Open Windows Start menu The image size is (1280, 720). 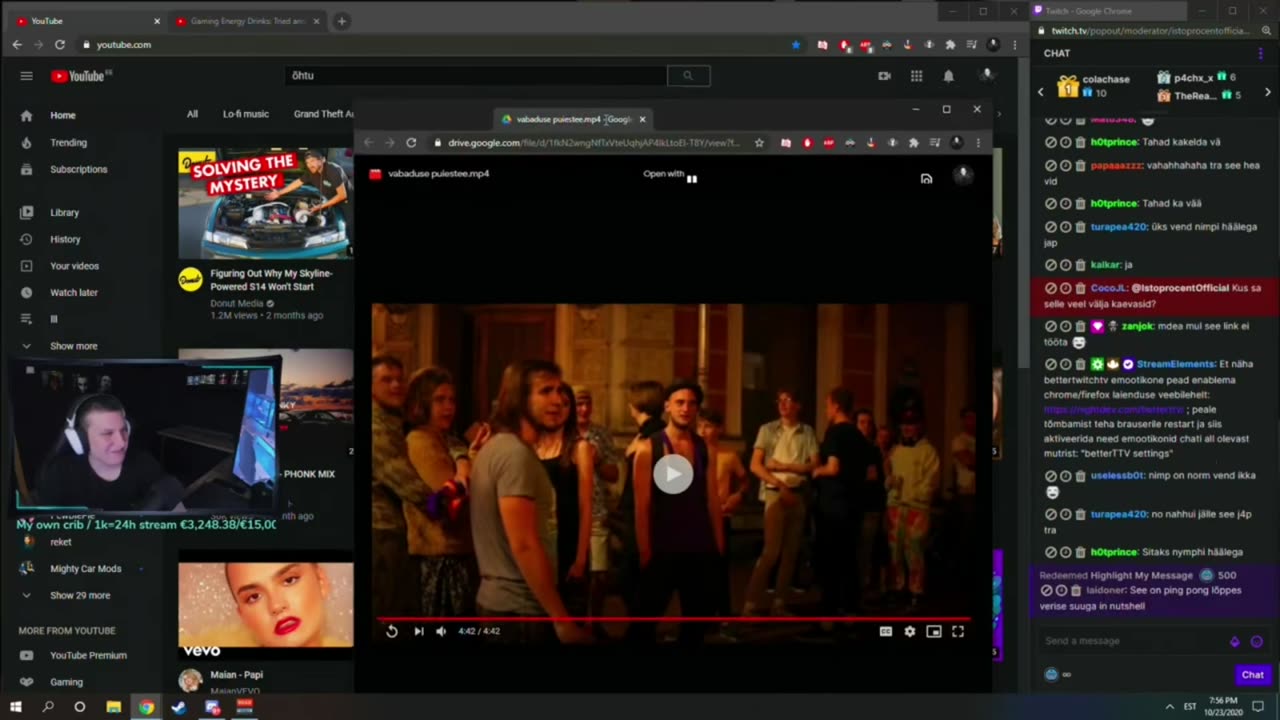[17, 707]
